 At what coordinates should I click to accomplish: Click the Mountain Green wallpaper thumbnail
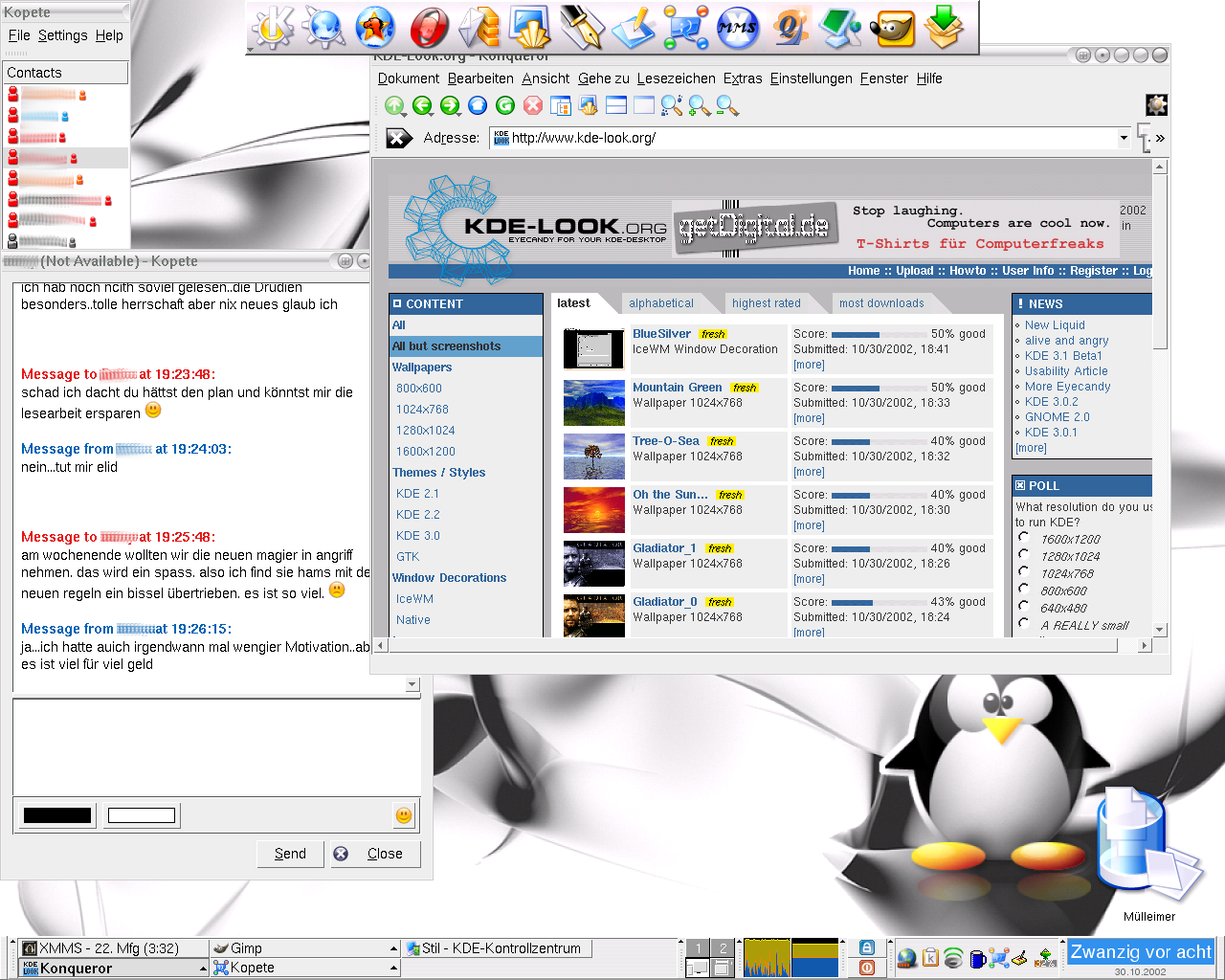tap(593, 403)
